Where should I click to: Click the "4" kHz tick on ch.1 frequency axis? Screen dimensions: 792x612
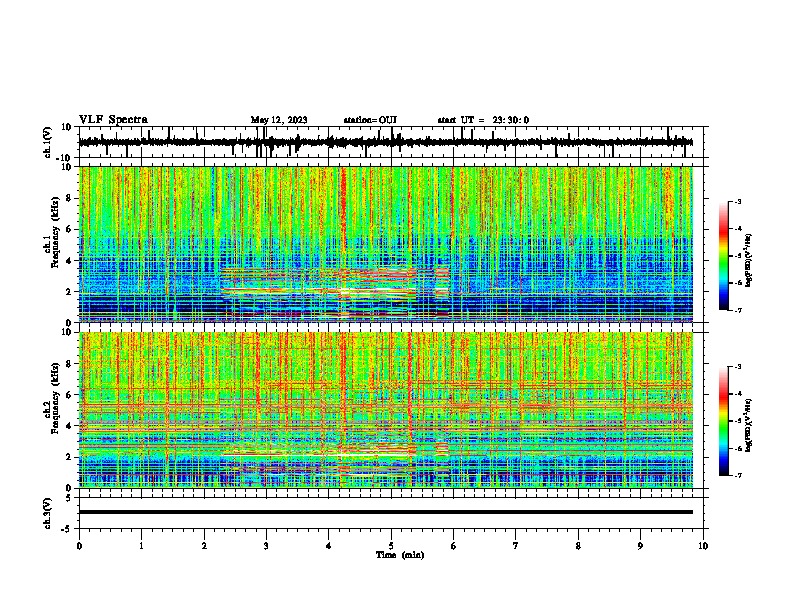click(x=69, y=261)
